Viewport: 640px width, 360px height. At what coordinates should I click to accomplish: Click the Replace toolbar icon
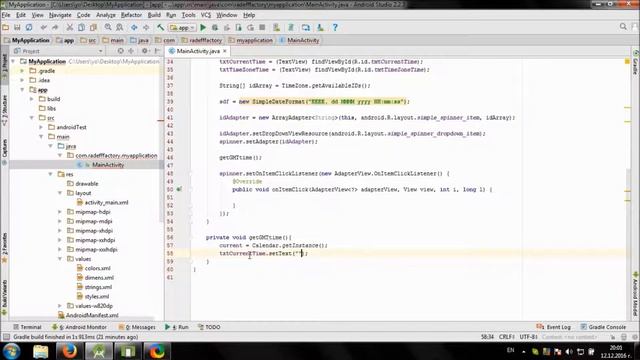120,27
